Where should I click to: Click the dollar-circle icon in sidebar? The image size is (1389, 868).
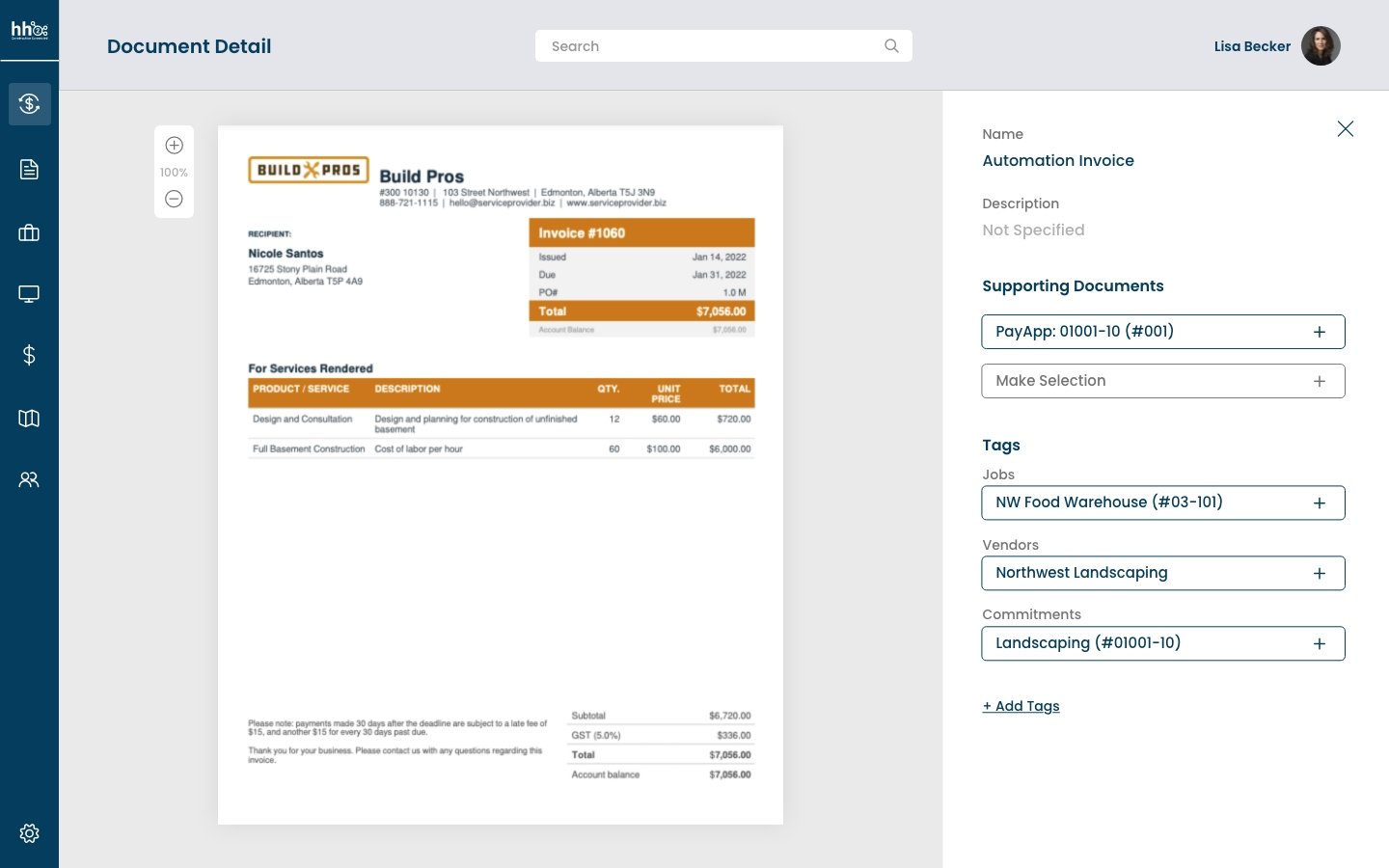click(29, 103)
